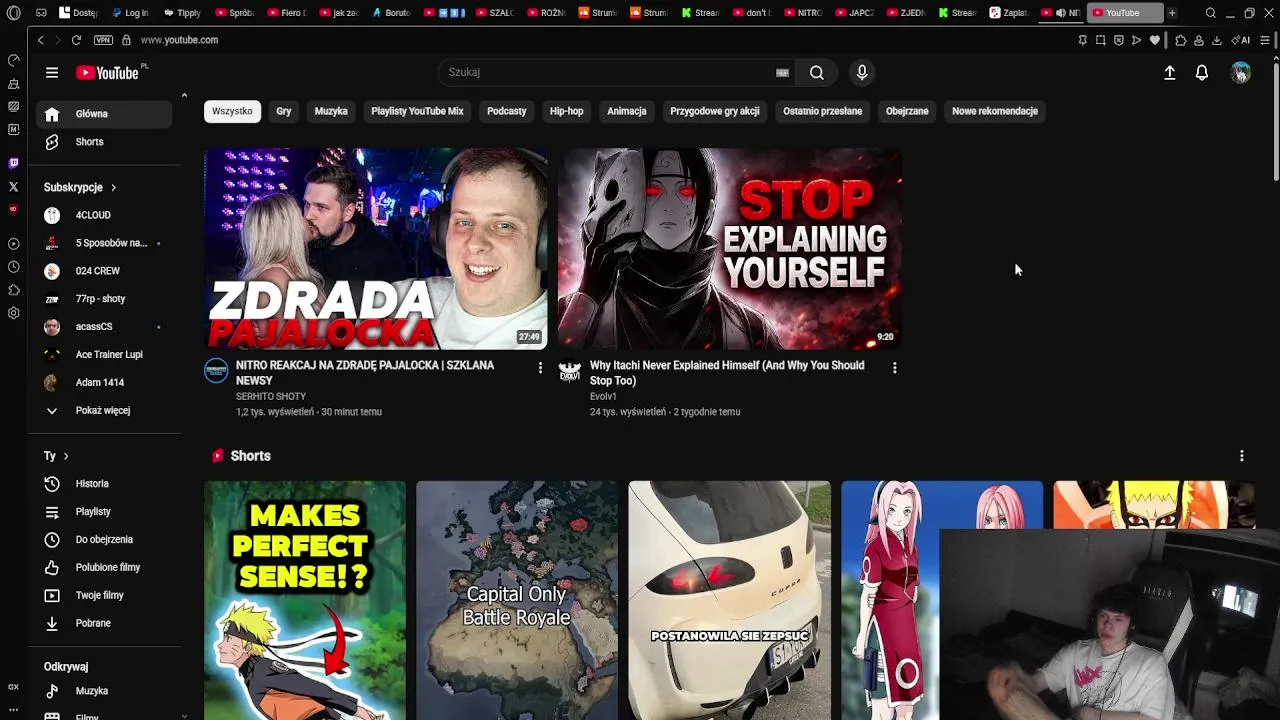Screen dimensions: 1280x720
Task: Open Evolv1 channel avatar
Action: pos(570,371)
